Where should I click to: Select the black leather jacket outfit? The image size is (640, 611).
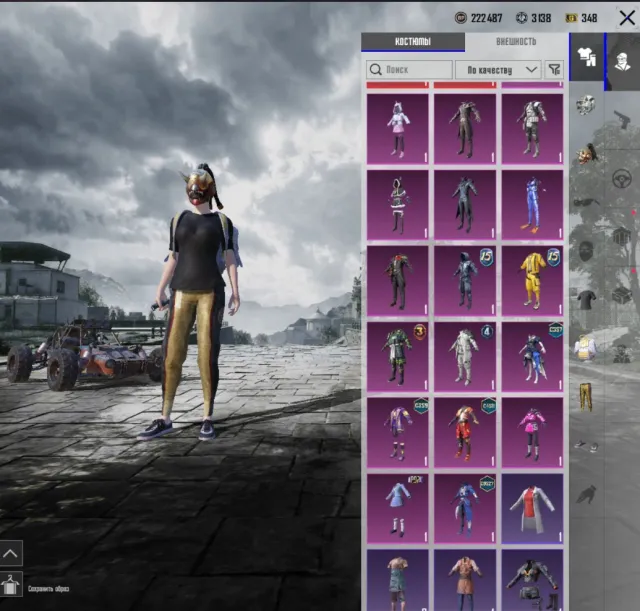click(532, 580)
